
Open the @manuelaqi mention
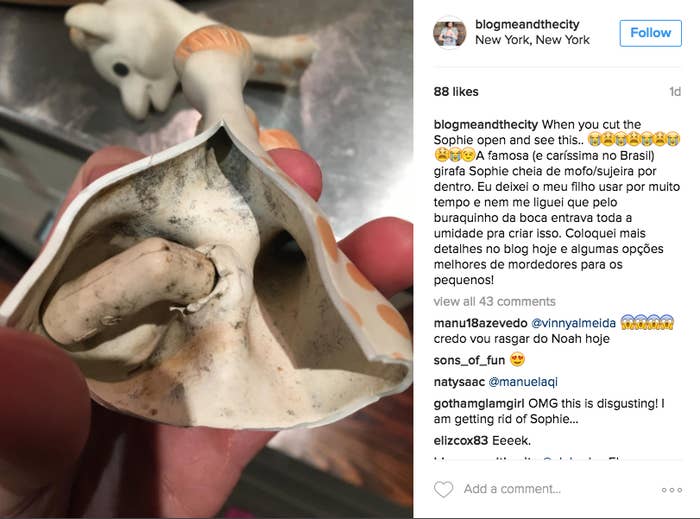click(x=523, y=382)
